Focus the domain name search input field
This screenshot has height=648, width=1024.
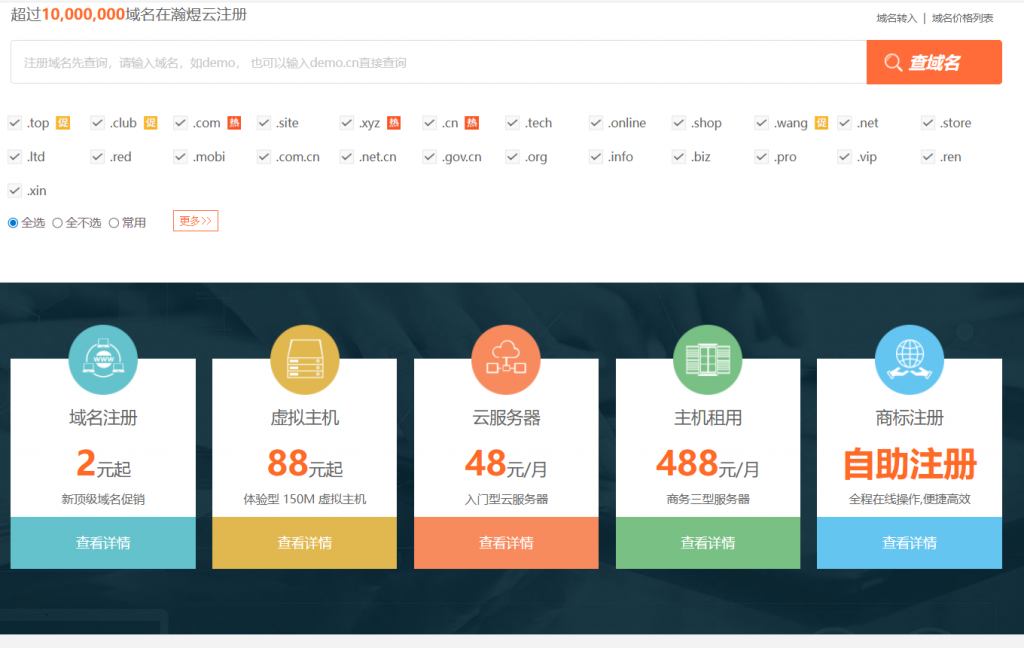(438, 62)
